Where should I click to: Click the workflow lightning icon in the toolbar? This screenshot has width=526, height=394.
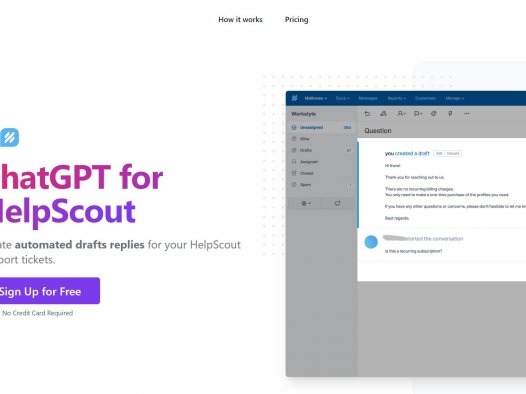(x=450, y=114)
